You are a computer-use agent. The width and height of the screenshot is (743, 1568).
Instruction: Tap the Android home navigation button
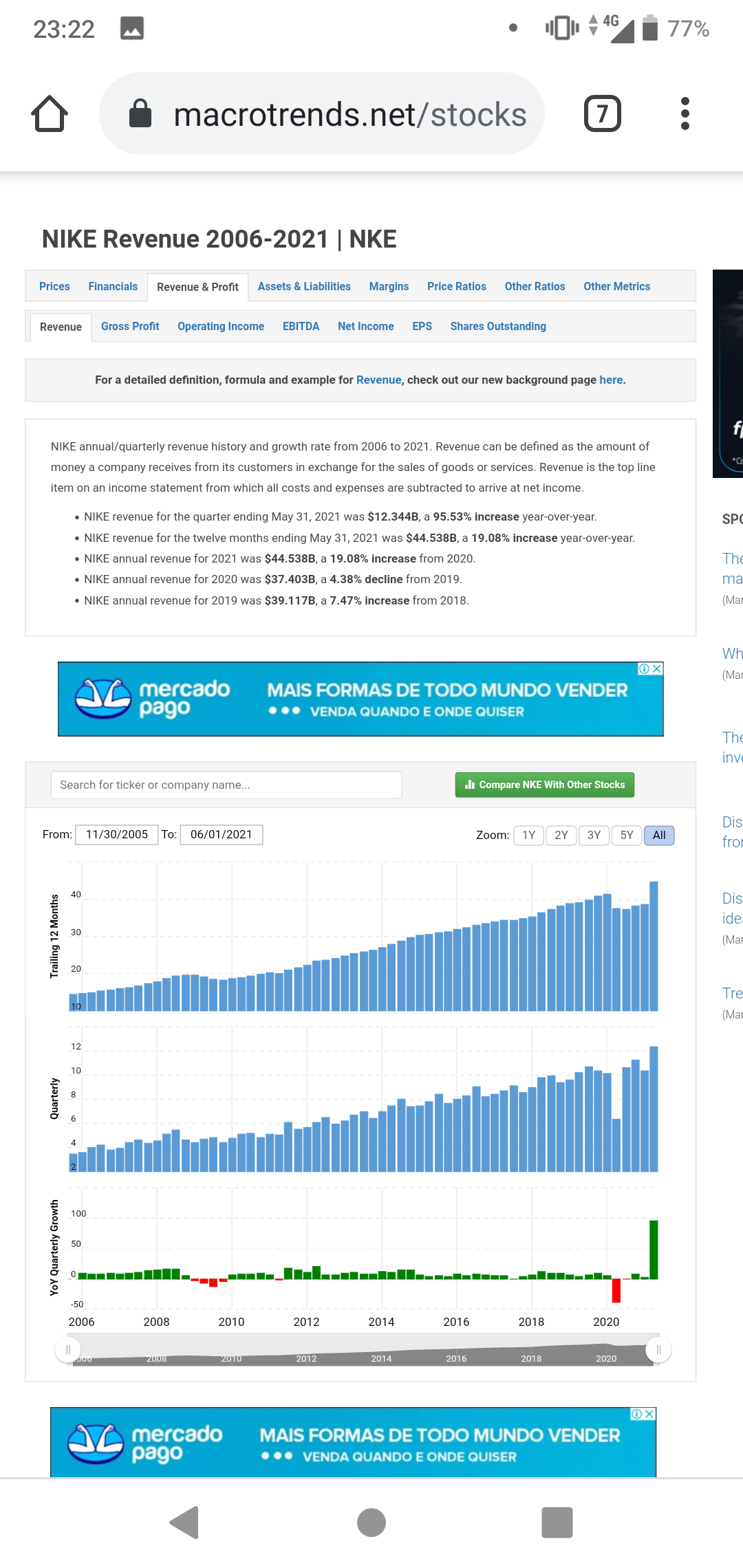[x=371, y=1522]
